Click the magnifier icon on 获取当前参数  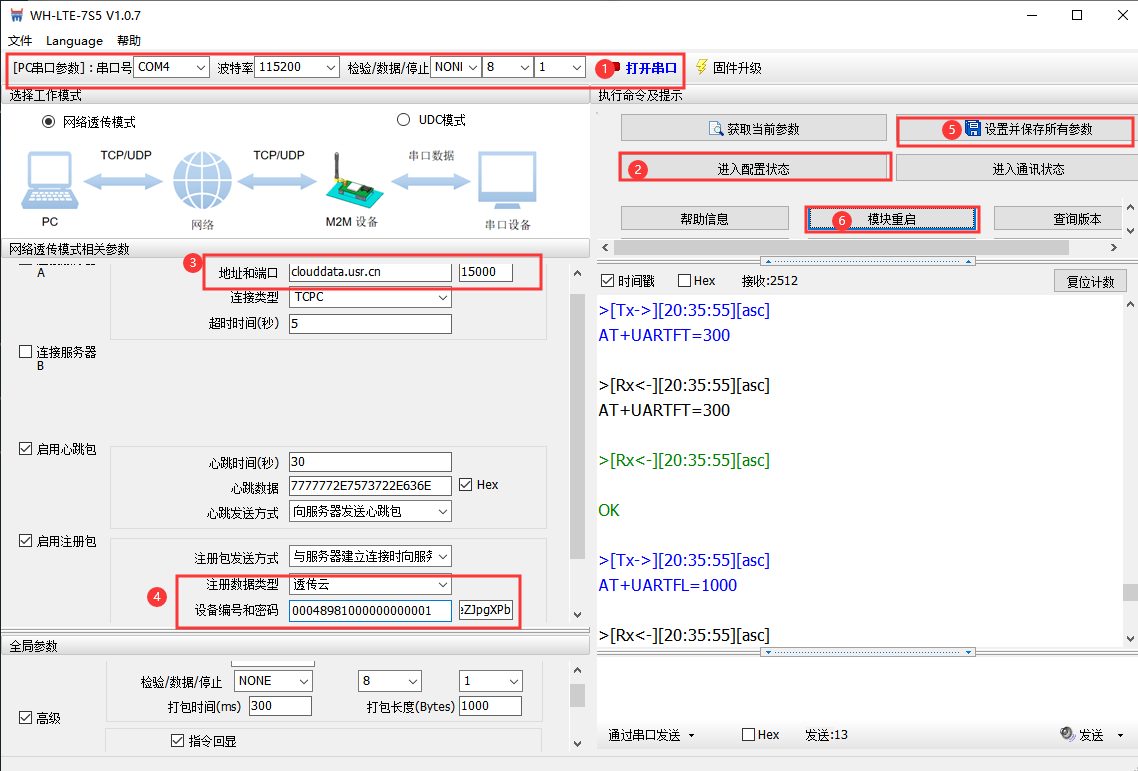pyautogui.click(x=715, y=129)
